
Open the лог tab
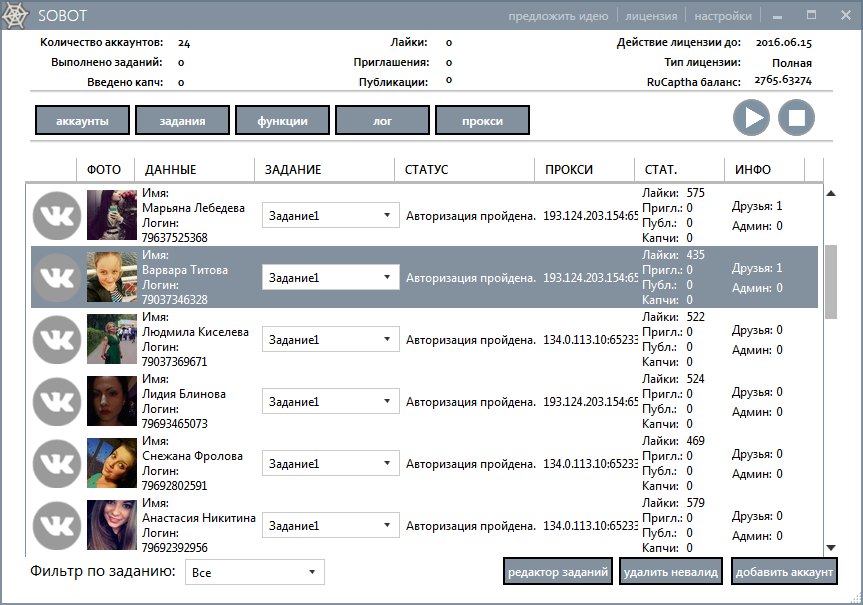(x=382, y=121)
